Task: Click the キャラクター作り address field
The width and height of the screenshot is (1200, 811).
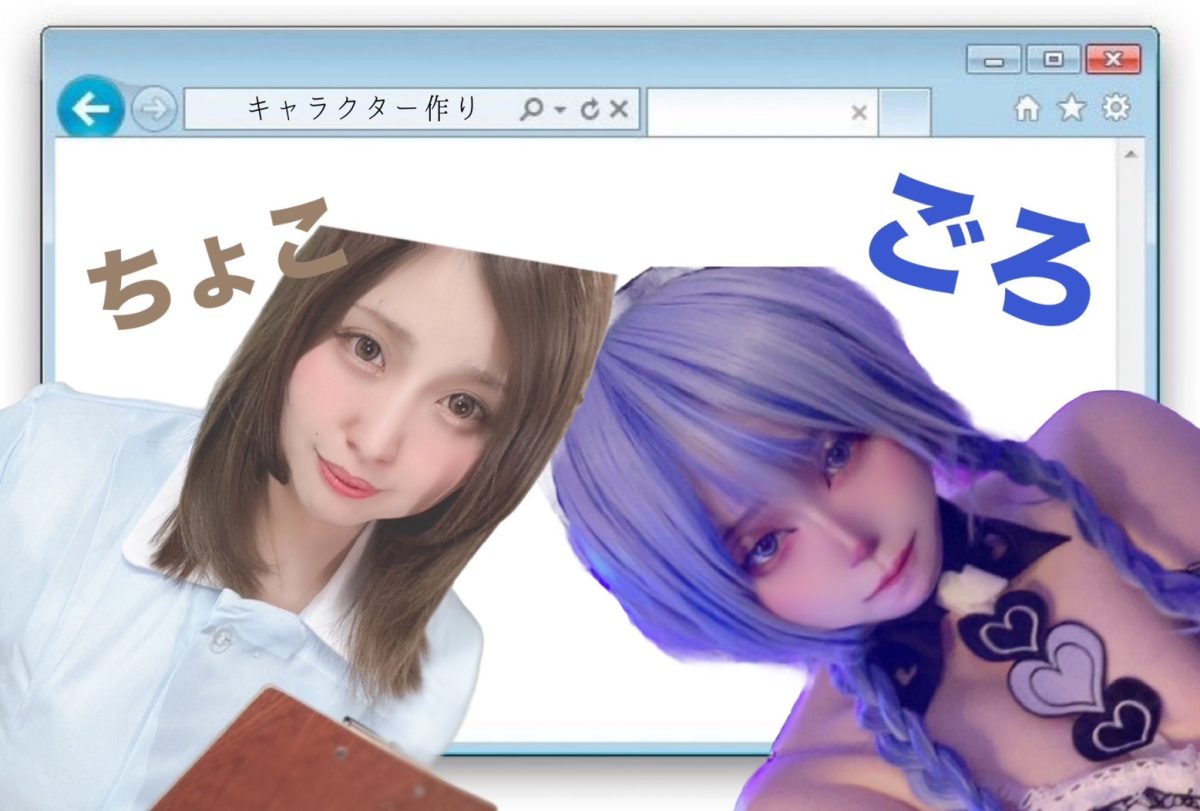Action: (362, 109)
